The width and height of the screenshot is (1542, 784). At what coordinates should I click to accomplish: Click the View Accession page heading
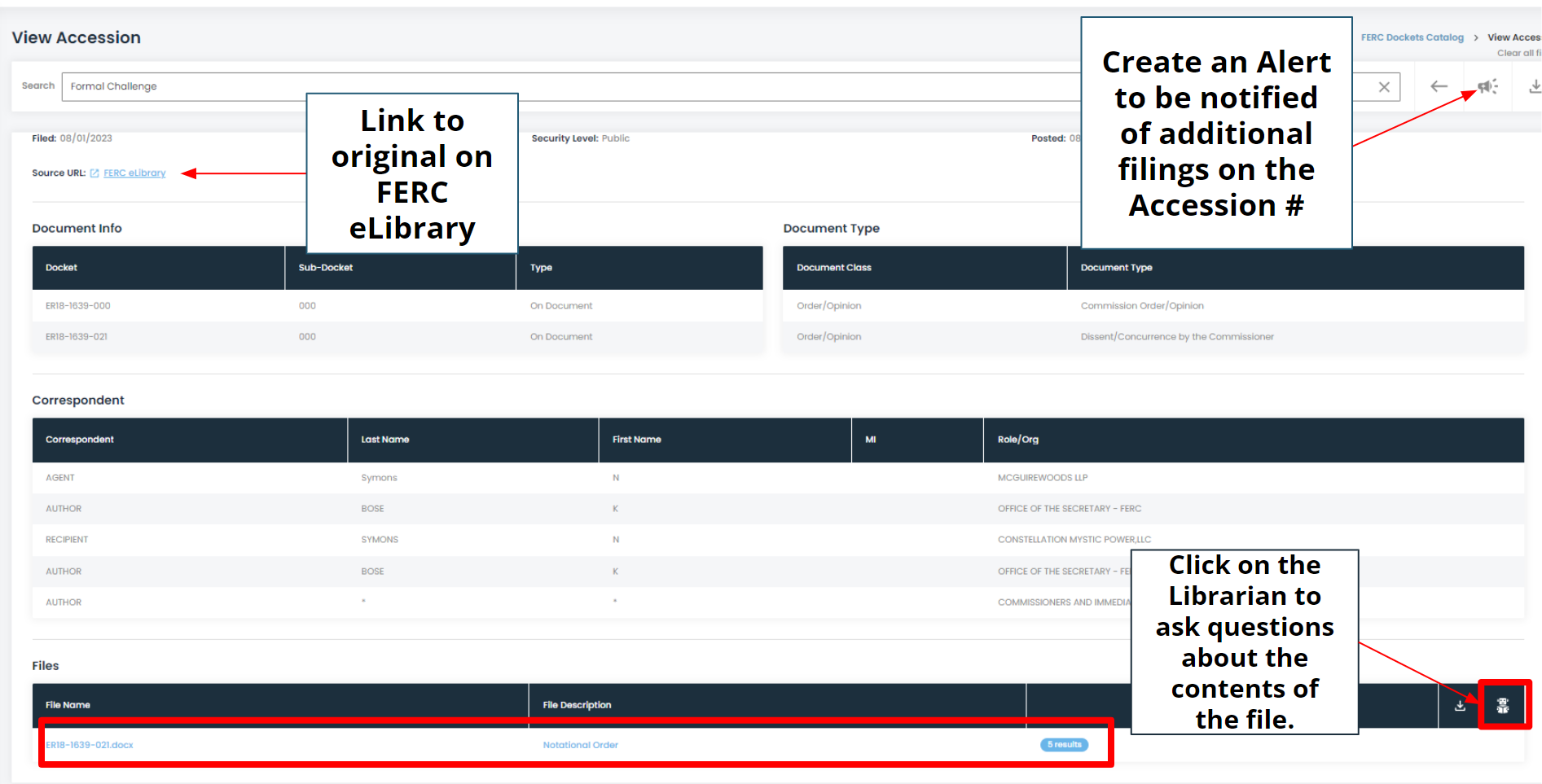pyautogui.click(x=77, y=37)
